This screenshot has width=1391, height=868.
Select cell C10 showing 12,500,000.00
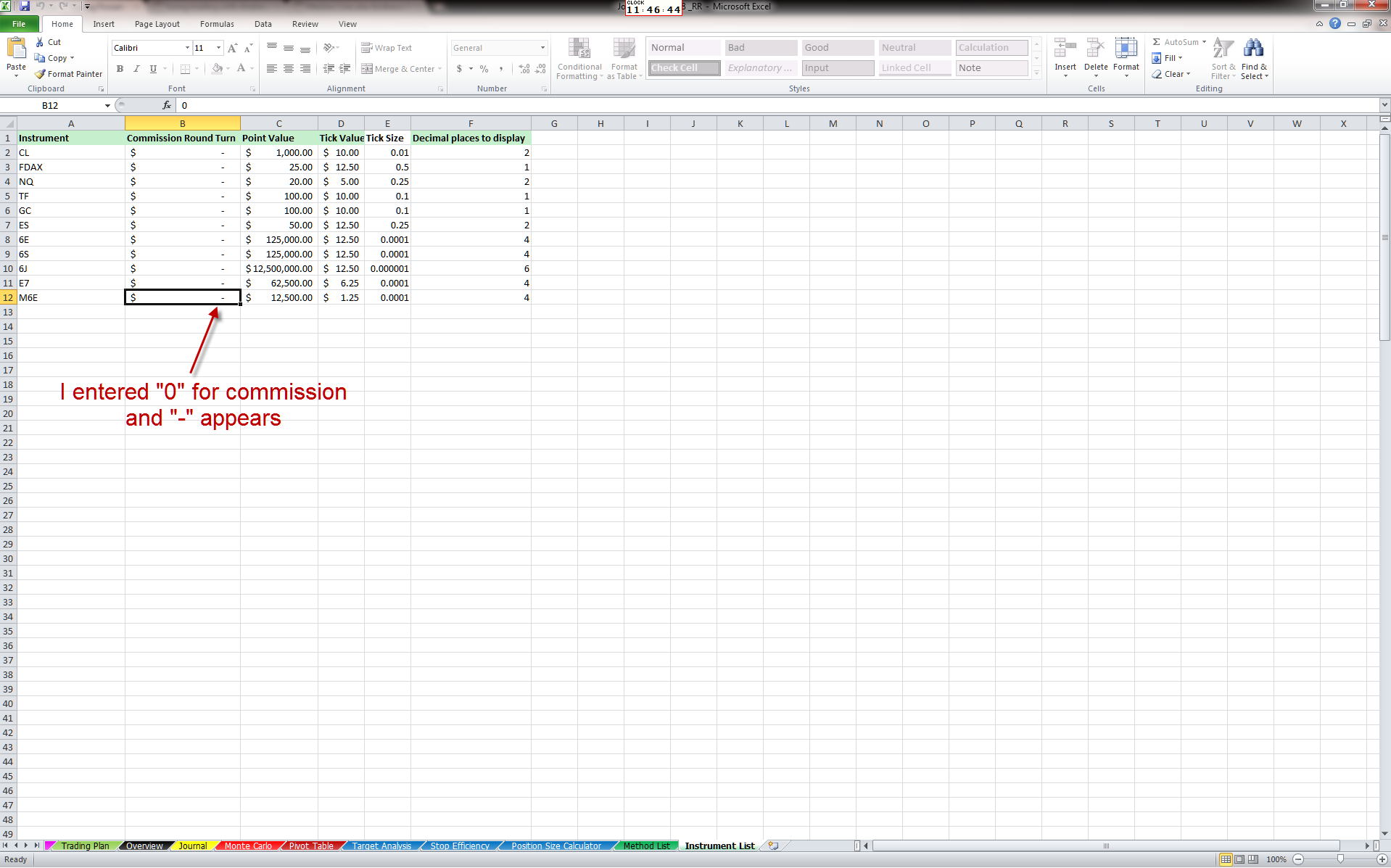click(279, 269)
